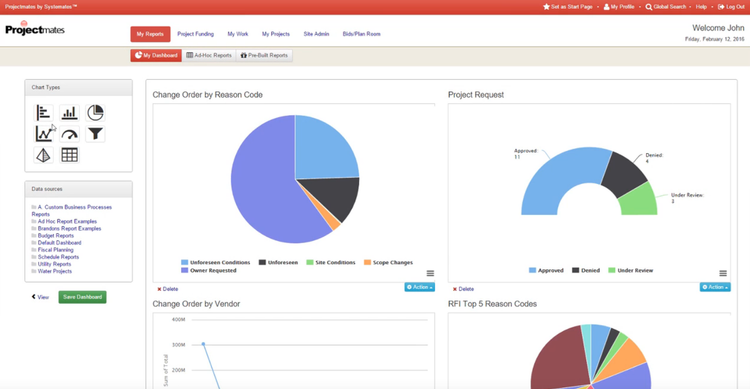750x389 pixels.
Task: Open Action dropdown under Project Request chart
Action: (x=715, y=287)
